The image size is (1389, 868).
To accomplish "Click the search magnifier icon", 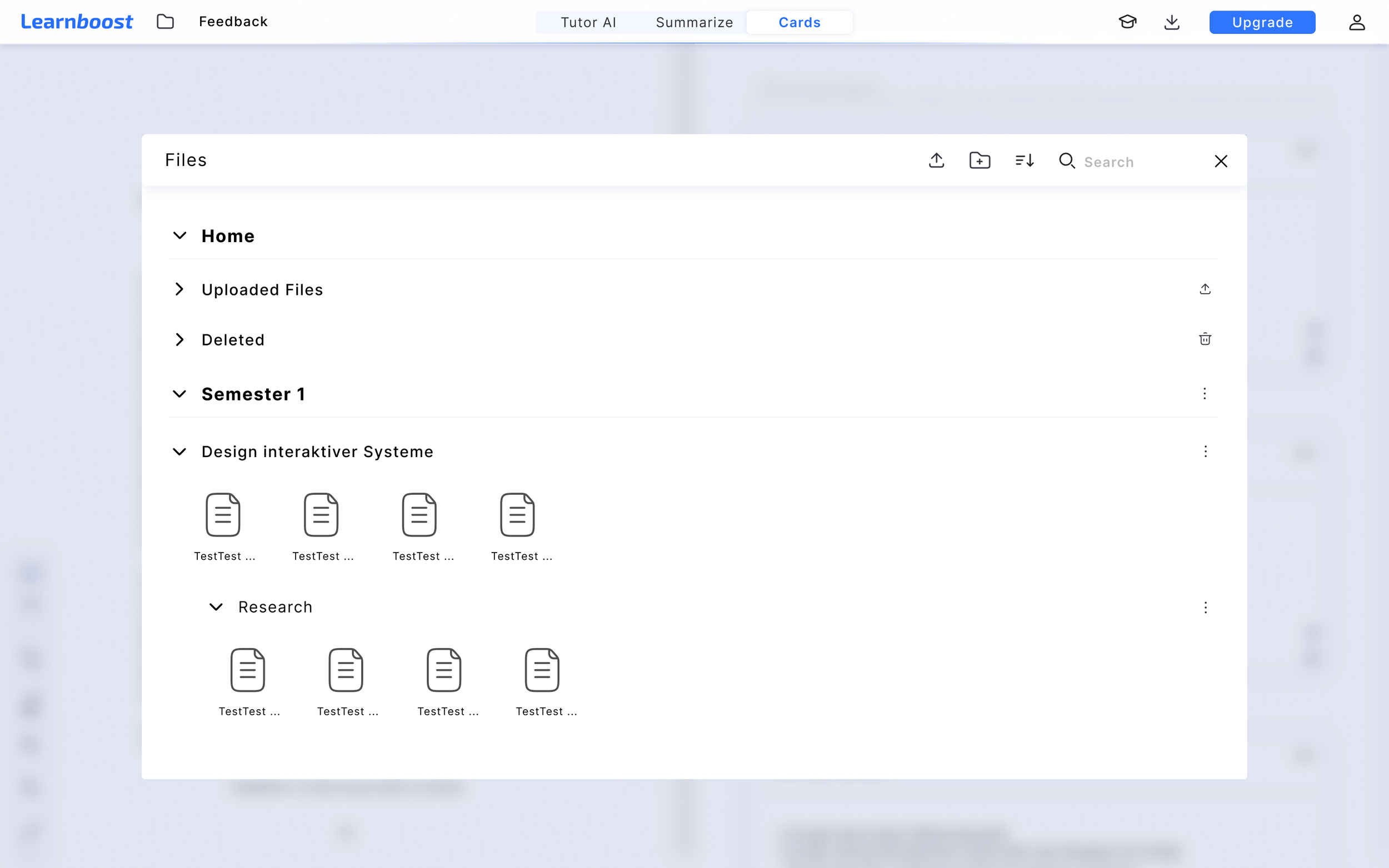I will point(1066,161).
